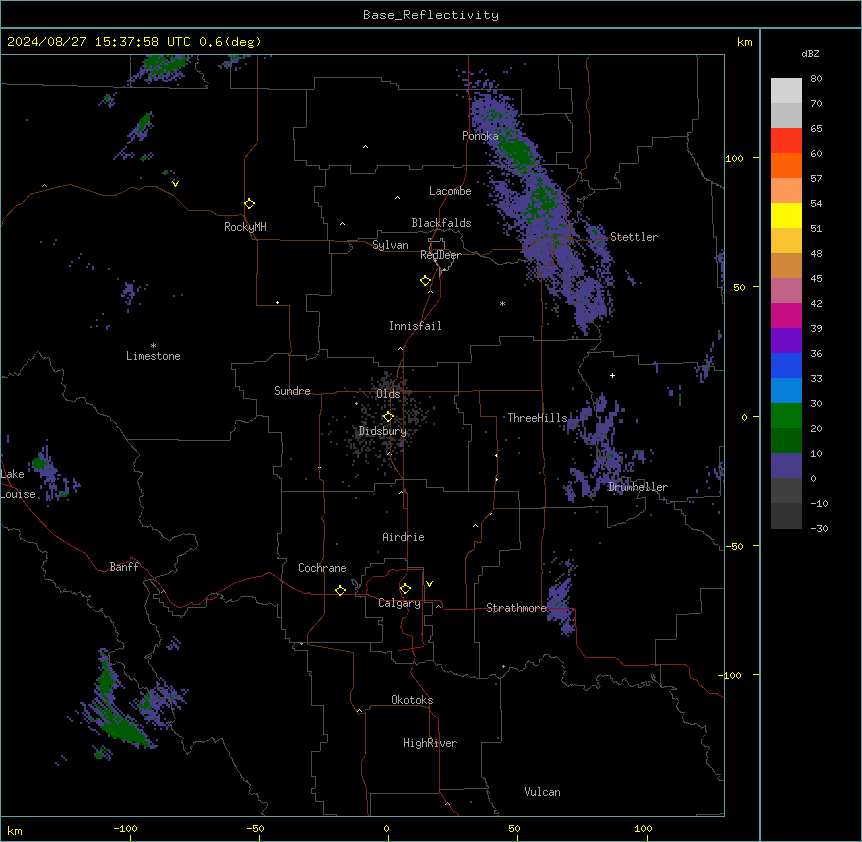Image resolution: width=862 pixels, height=842 pixels.
Task: Click the asterisk marker above Limestone
Action: point(153,345)
